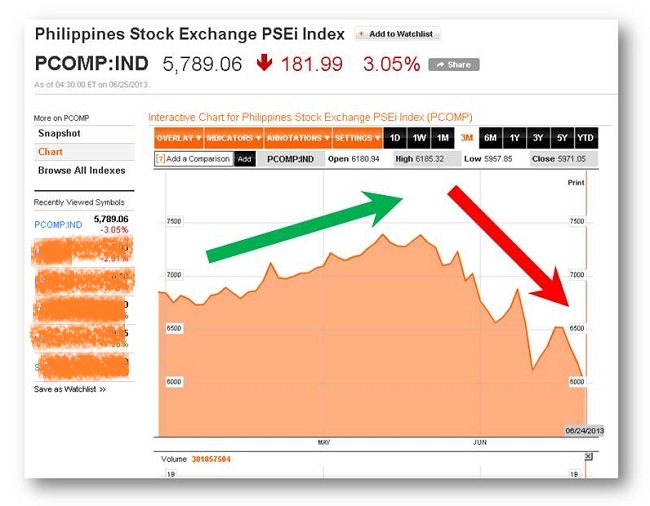Expand the Settings dropdown

[x=357, y=138]
